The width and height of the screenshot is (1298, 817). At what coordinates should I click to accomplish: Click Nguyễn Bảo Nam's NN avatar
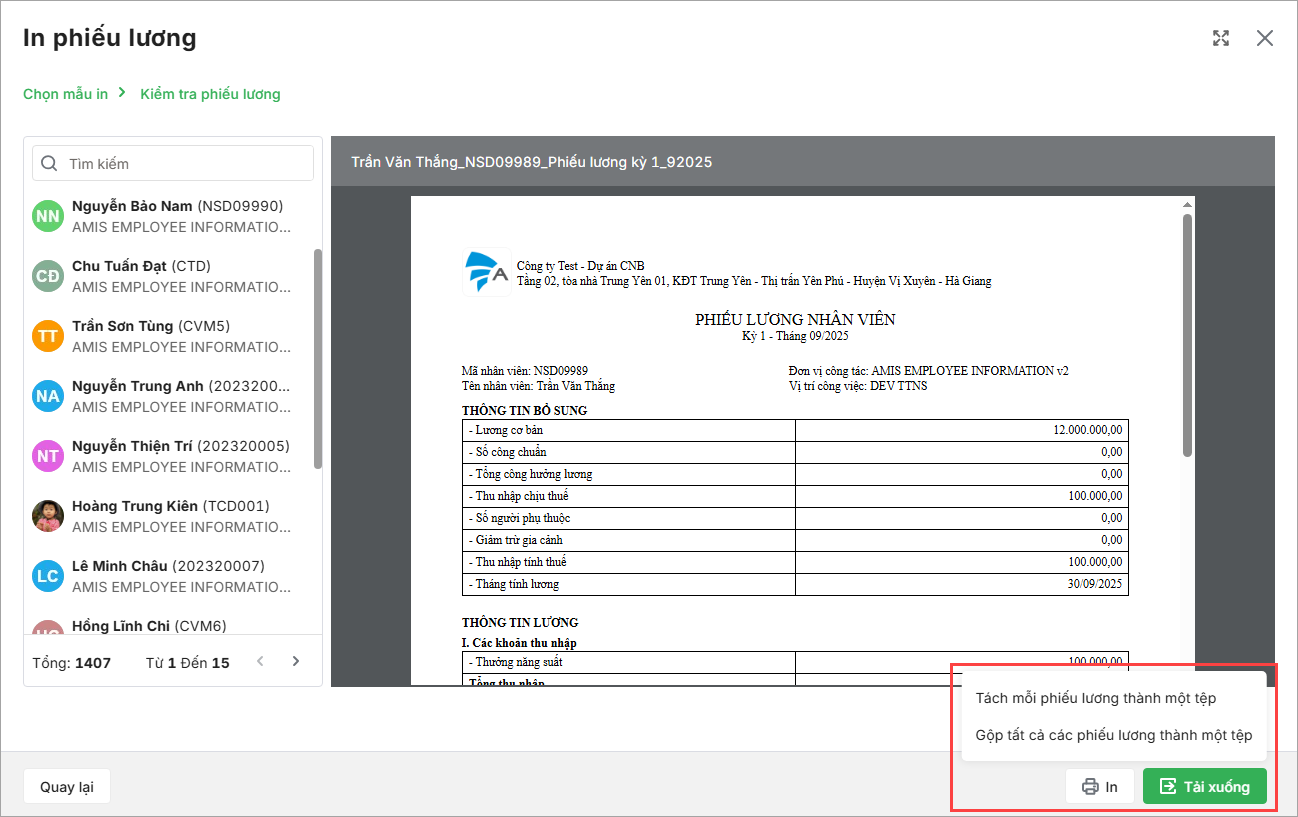tap(48, 216)
